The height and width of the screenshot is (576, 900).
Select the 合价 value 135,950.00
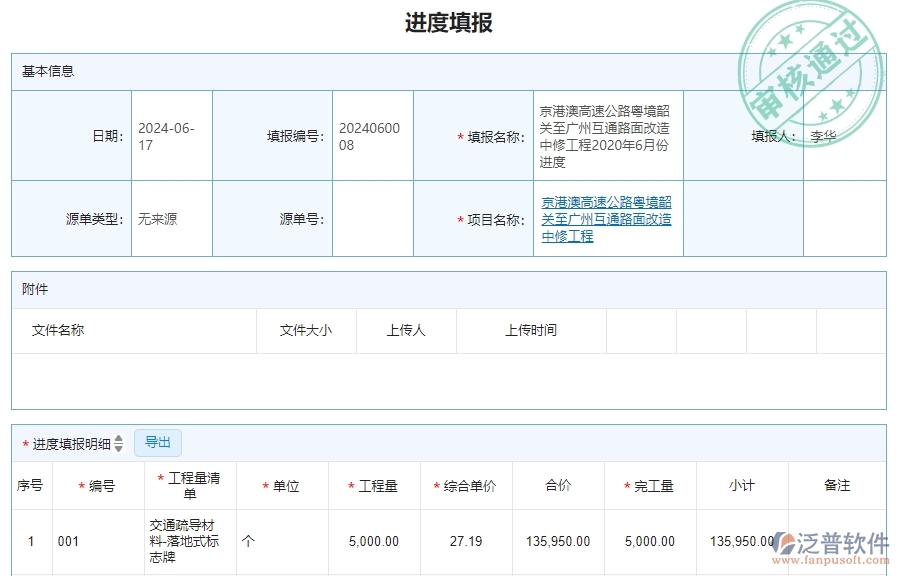tap(558, 541)
